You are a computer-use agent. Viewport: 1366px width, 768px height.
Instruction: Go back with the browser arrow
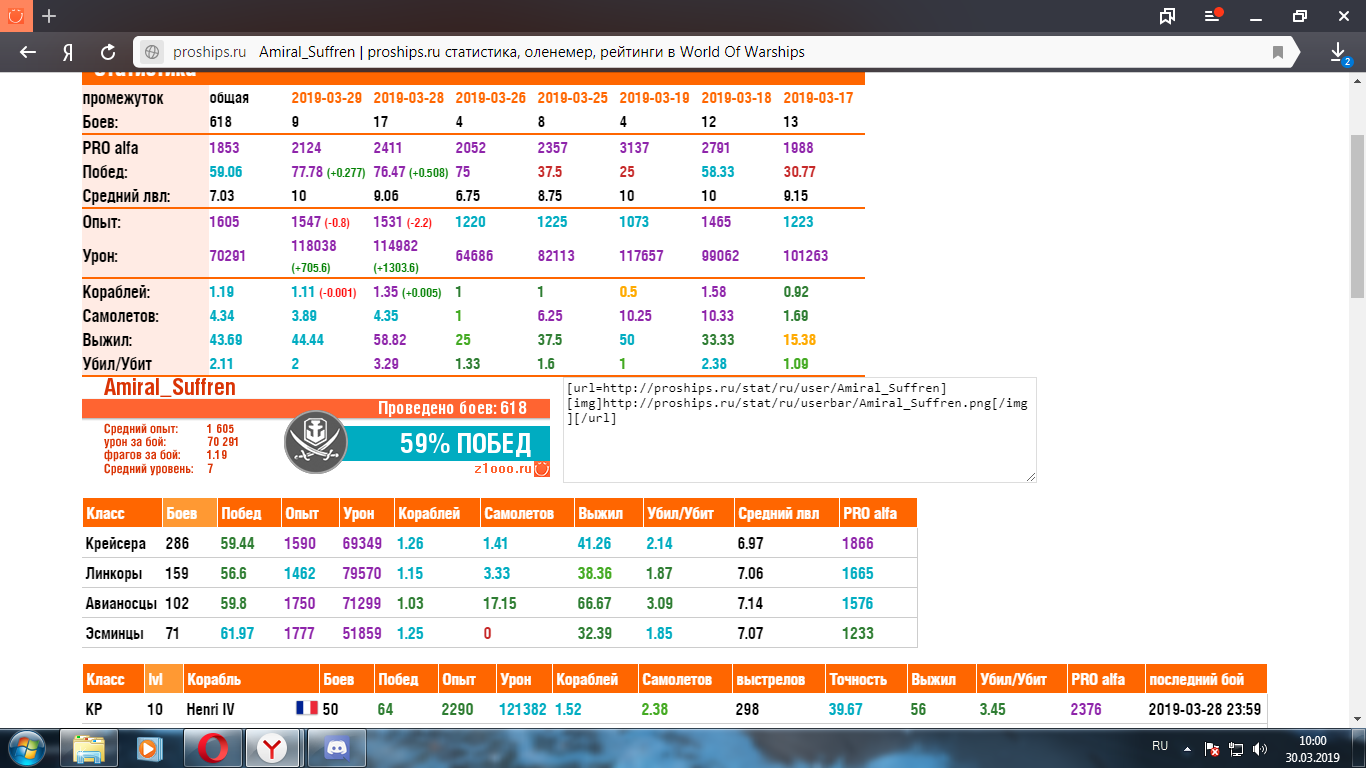point(28,52)
